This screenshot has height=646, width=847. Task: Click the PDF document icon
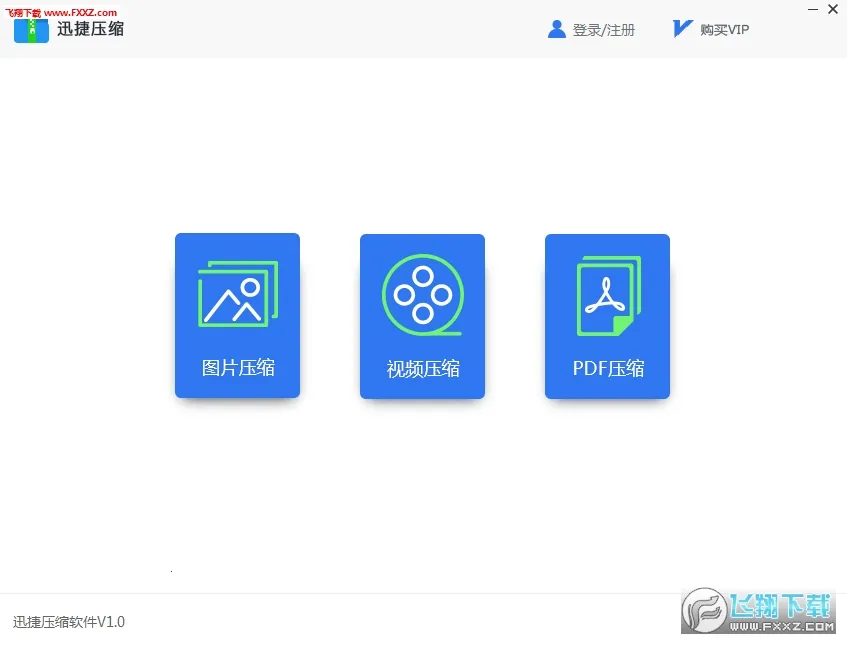click(x=606, y=294)
